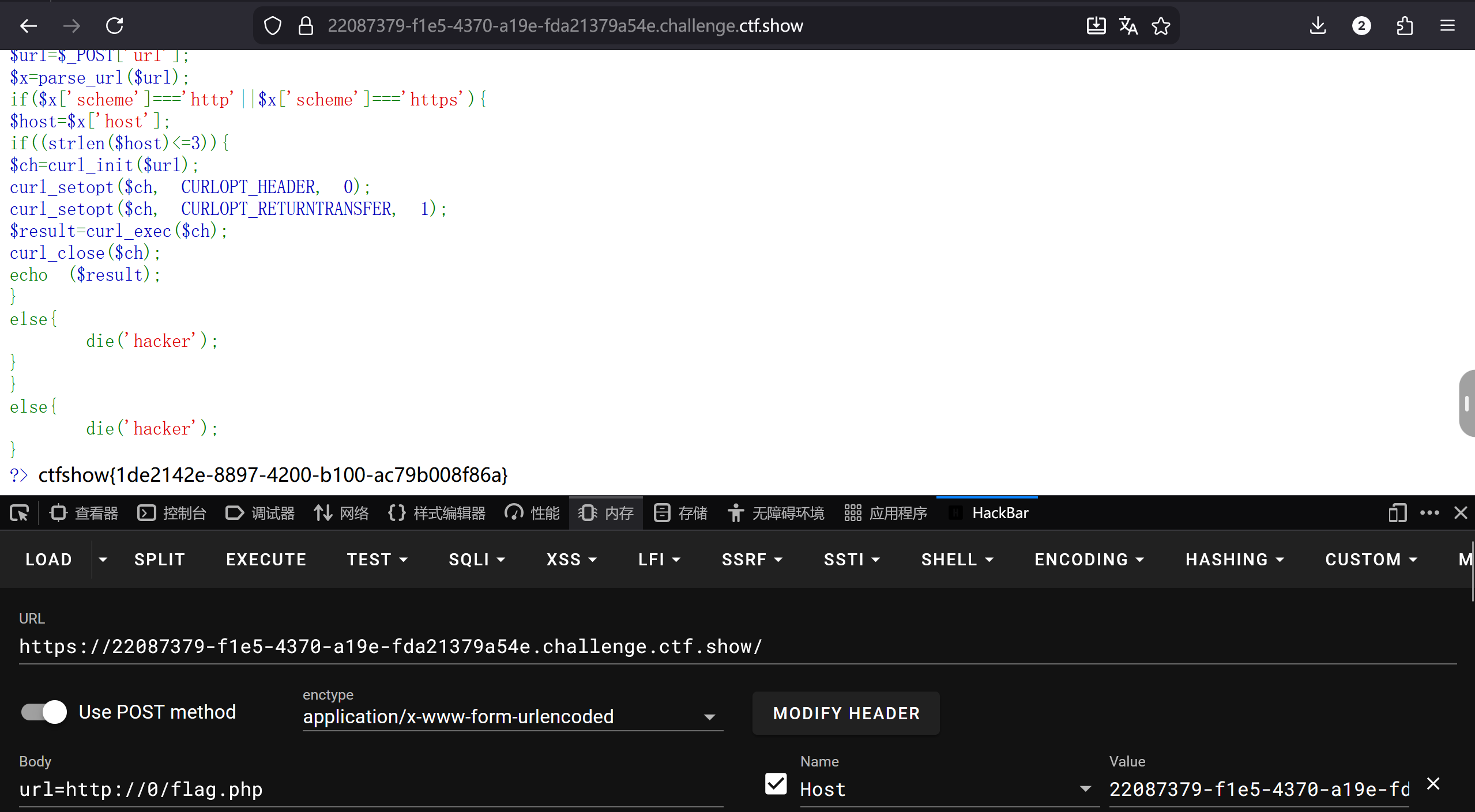This screenshot has width=1475, height=812.
Task: Click the translate page icon
Action: click(x=1128, y=26)
